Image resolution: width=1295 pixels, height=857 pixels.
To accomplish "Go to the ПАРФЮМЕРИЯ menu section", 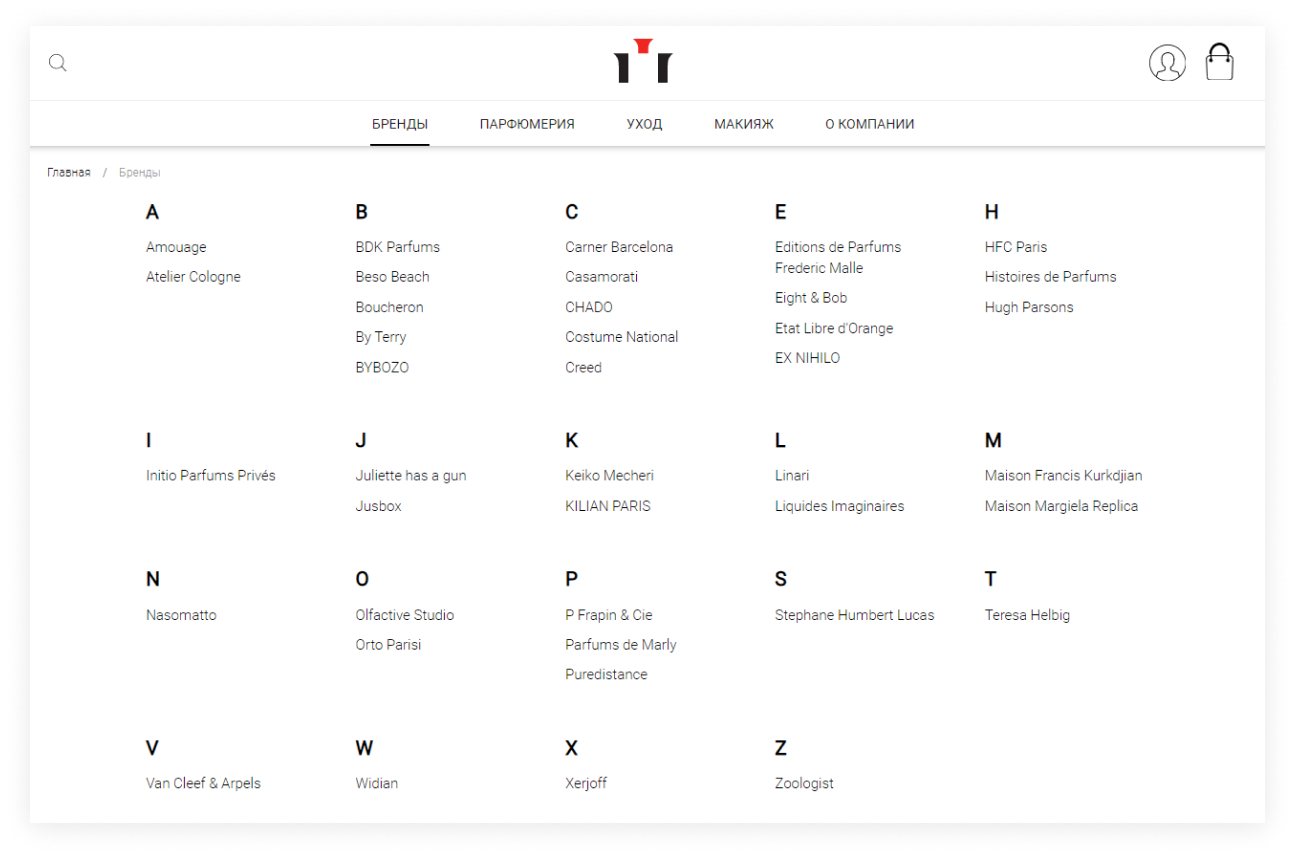I will click(527, 124).
